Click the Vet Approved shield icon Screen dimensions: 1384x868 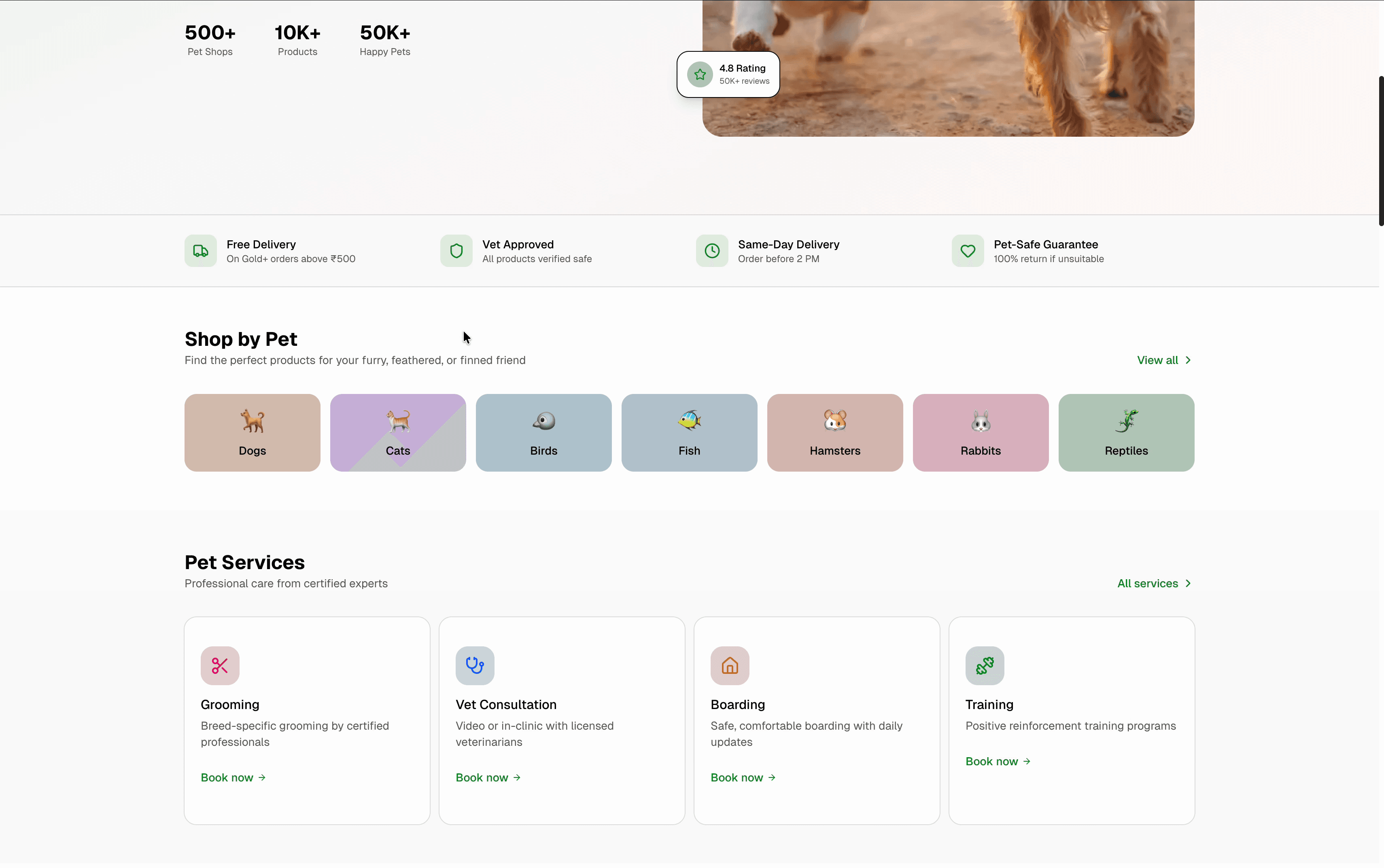click(x=456, y=251)
